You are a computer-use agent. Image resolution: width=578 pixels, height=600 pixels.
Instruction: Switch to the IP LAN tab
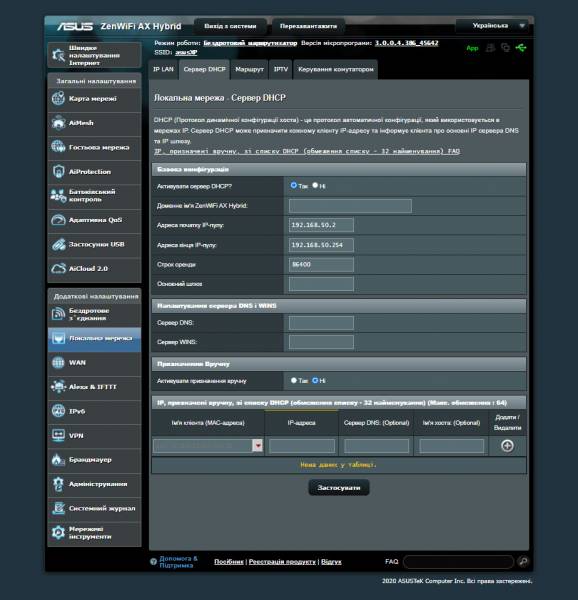(163, 70)
